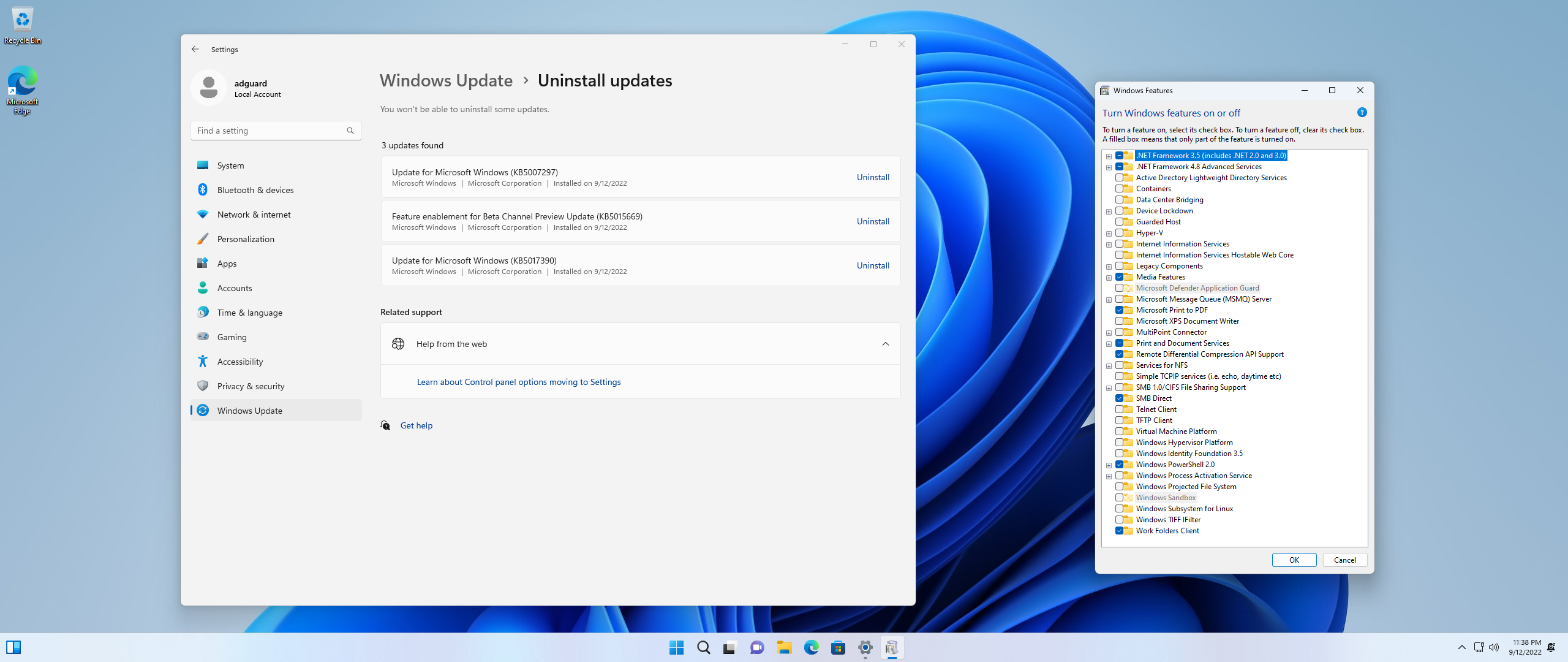Open the Microsoft Edge desktop shortcut

click(x=23, y=90)
